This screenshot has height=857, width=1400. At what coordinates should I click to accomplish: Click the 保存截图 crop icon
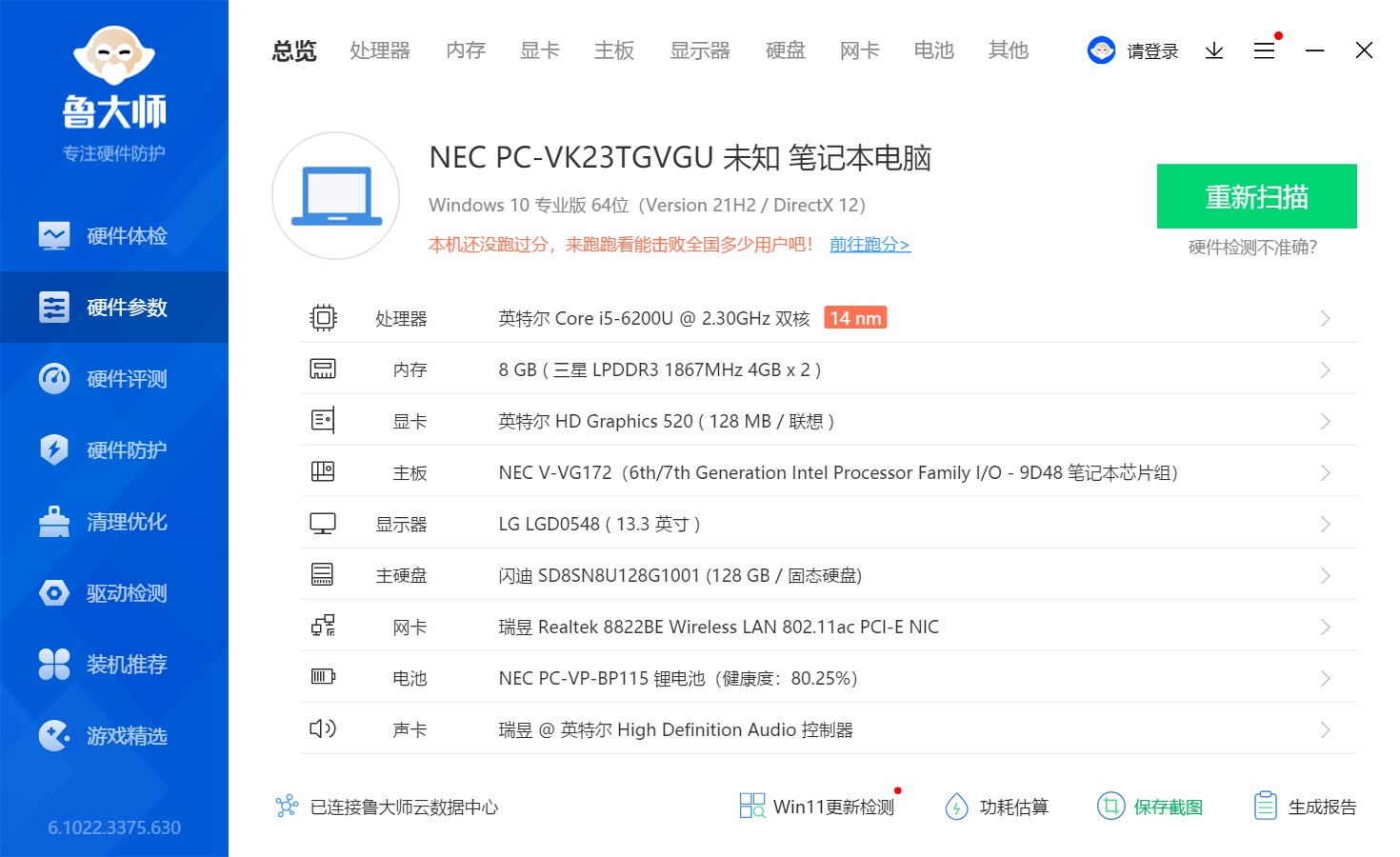click(1110, 807)
